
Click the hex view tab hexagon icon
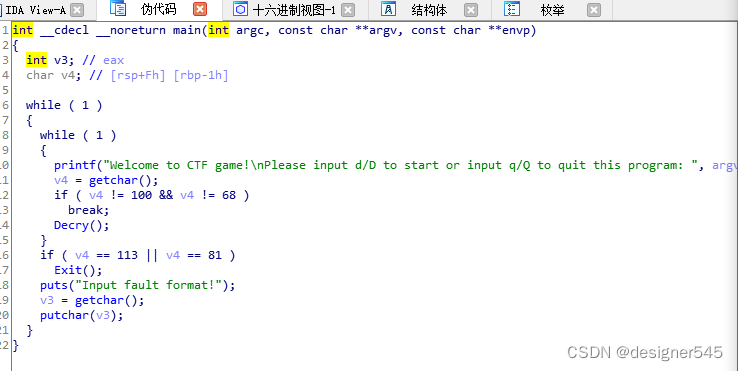[241, 9]
